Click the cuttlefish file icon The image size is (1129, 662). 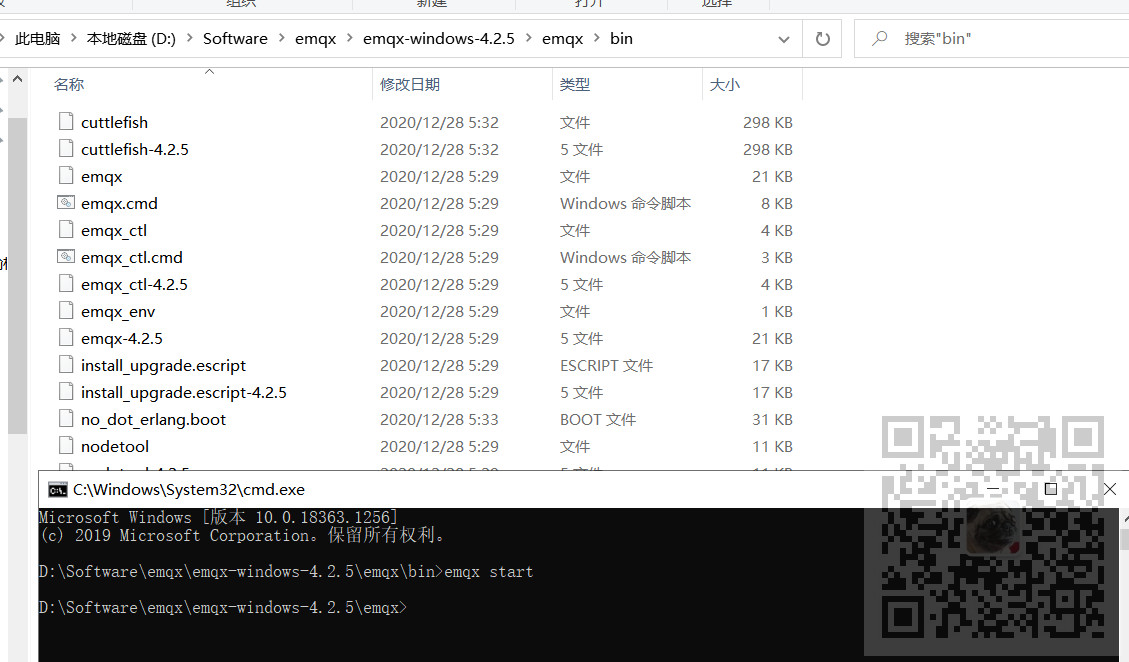point(66,122)
